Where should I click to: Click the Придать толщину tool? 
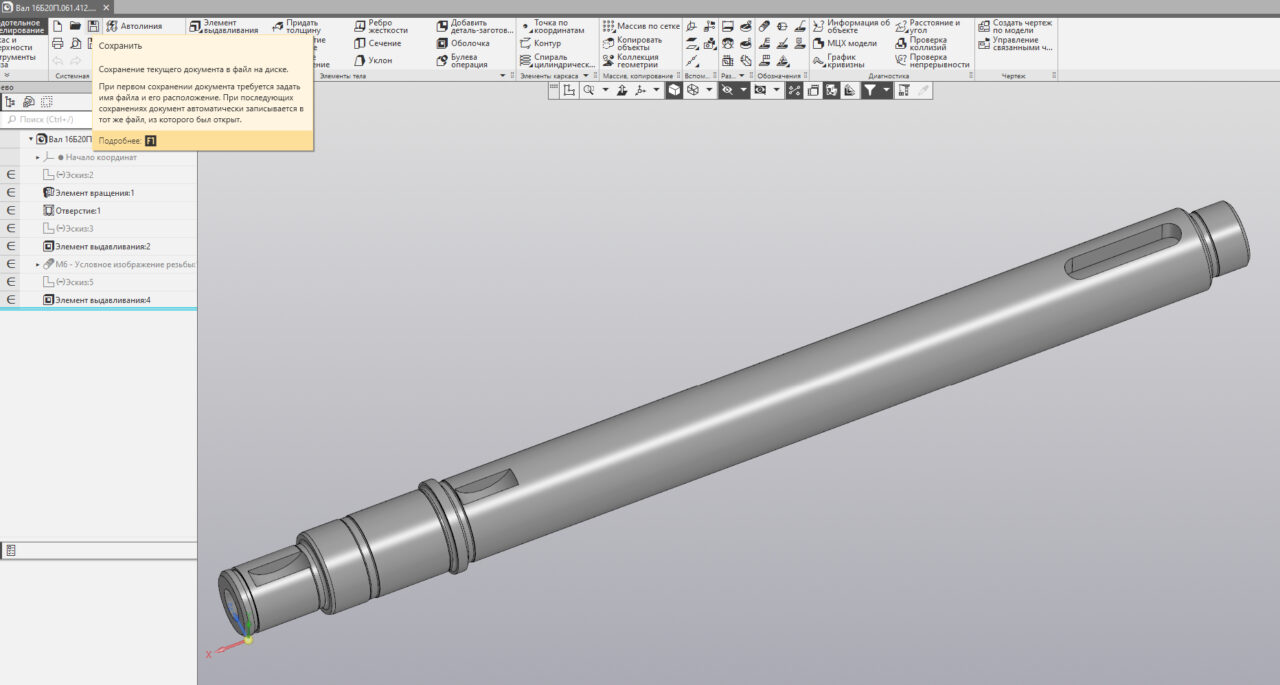point(295,26)
